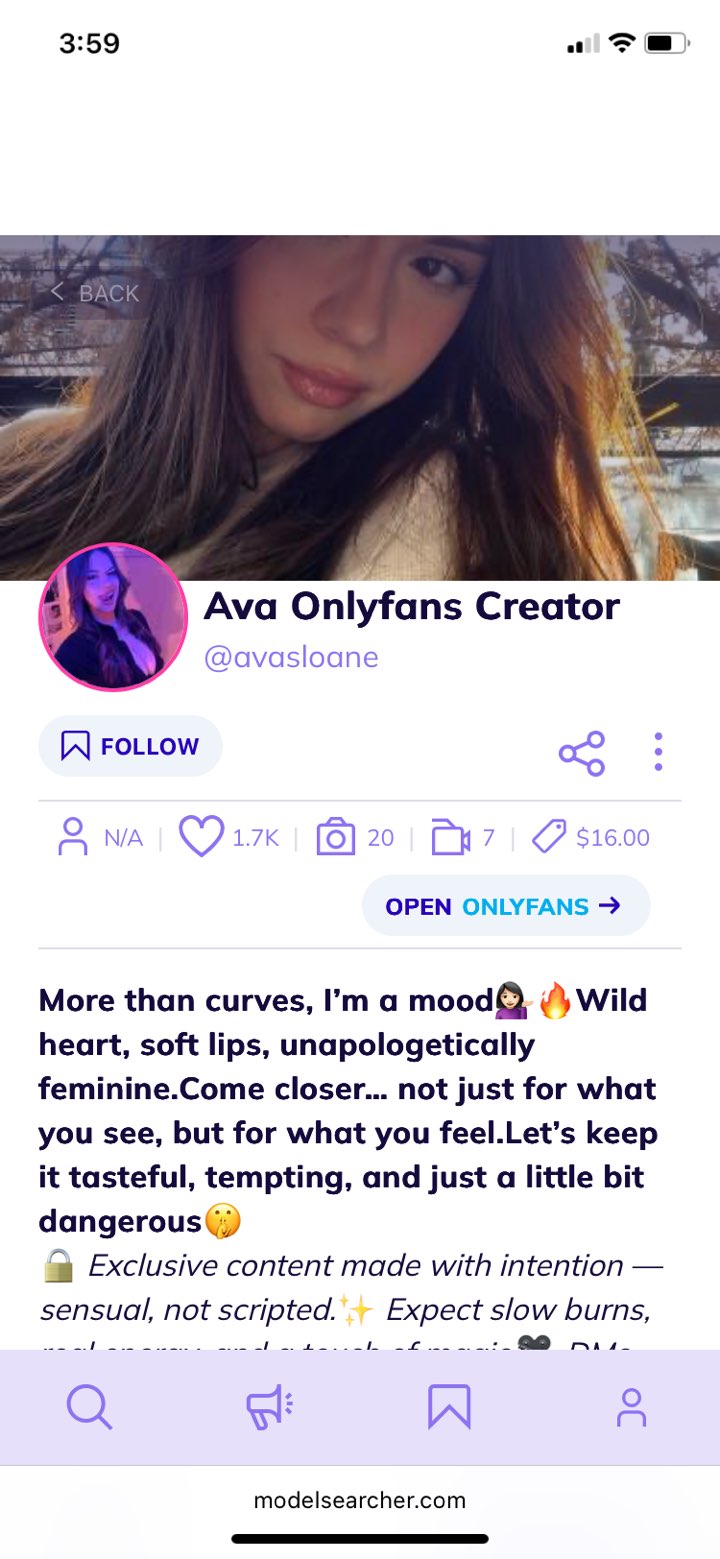Open the megaphone promotions tab
The height and width of the screenshot is (1559, 720).
click(x=270, y=1407)
